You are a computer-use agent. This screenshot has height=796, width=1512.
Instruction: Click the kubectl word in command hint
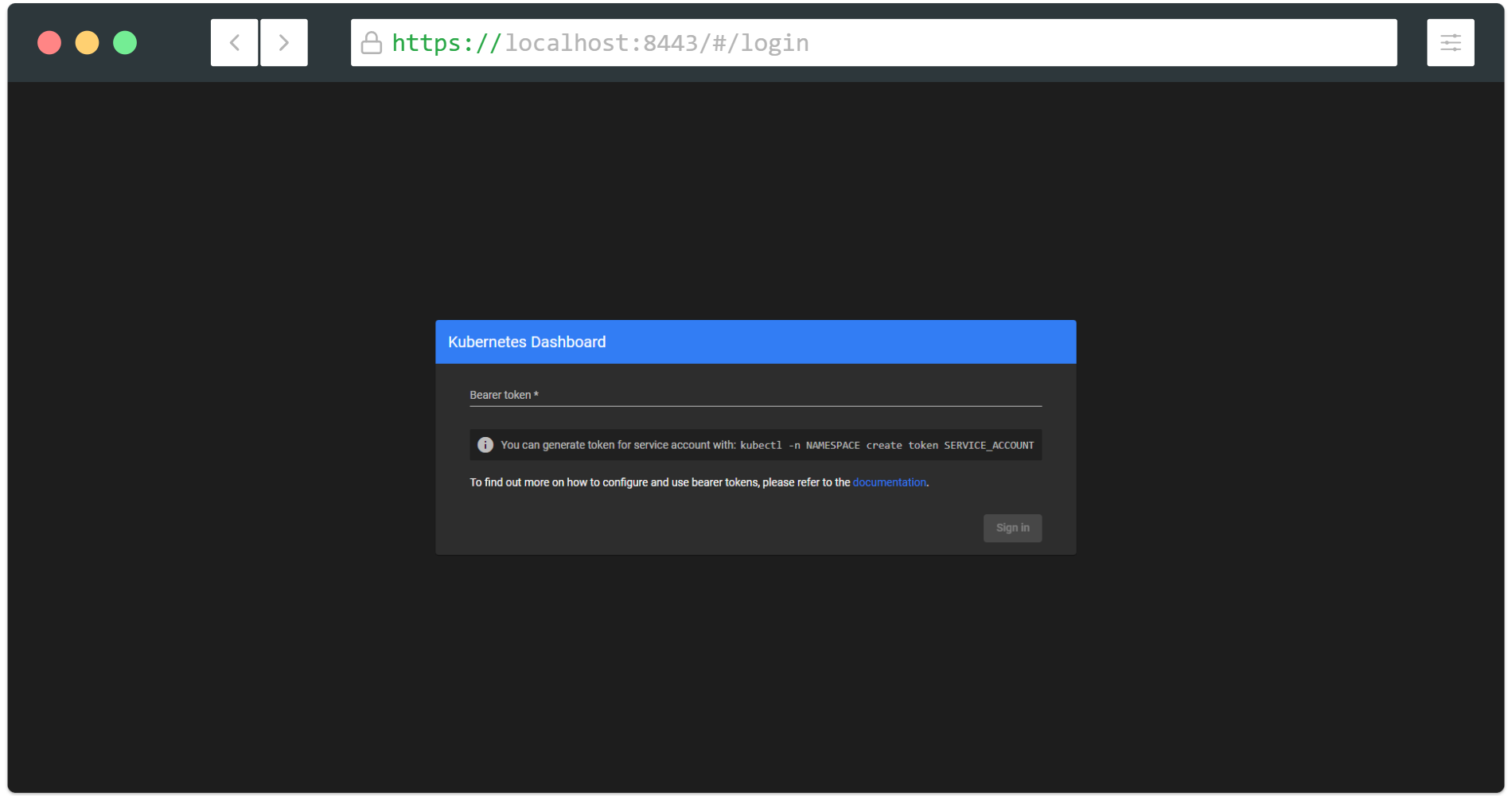tap(761, 446)
